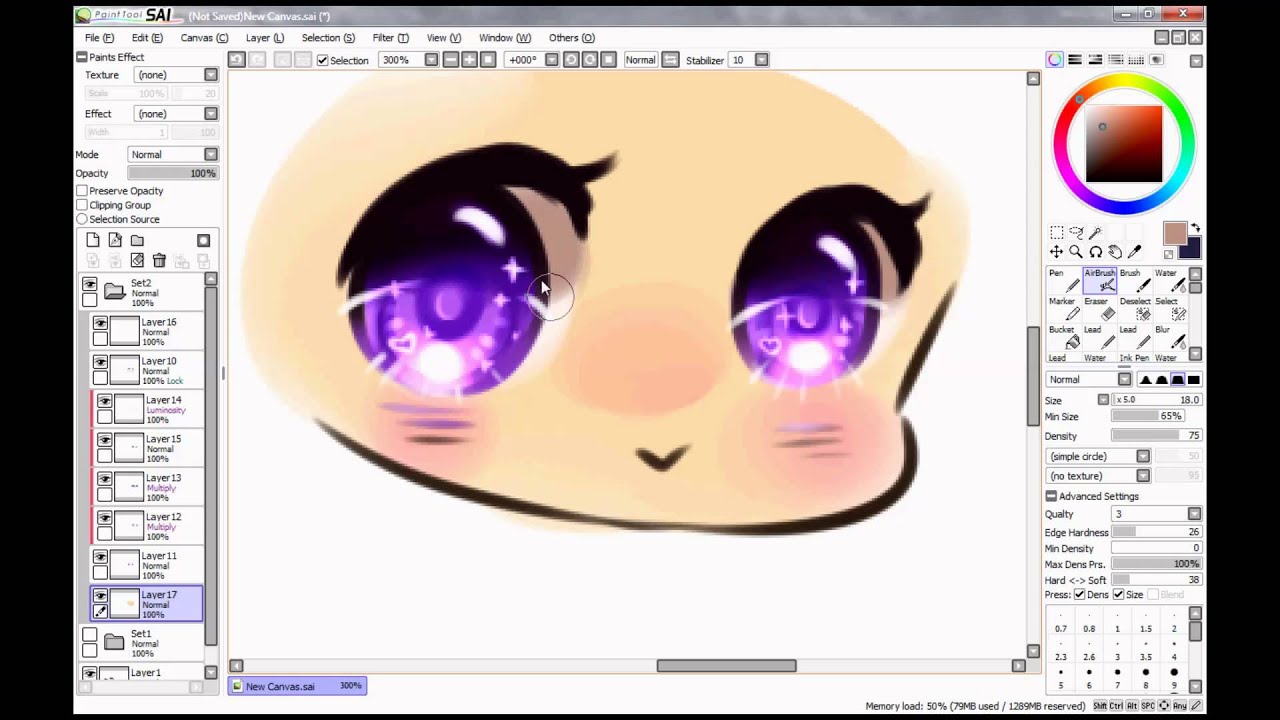Viewport: 1280px width, 720px height.
Task: Flip the view horizontally button
Action: tap(670, 60)
